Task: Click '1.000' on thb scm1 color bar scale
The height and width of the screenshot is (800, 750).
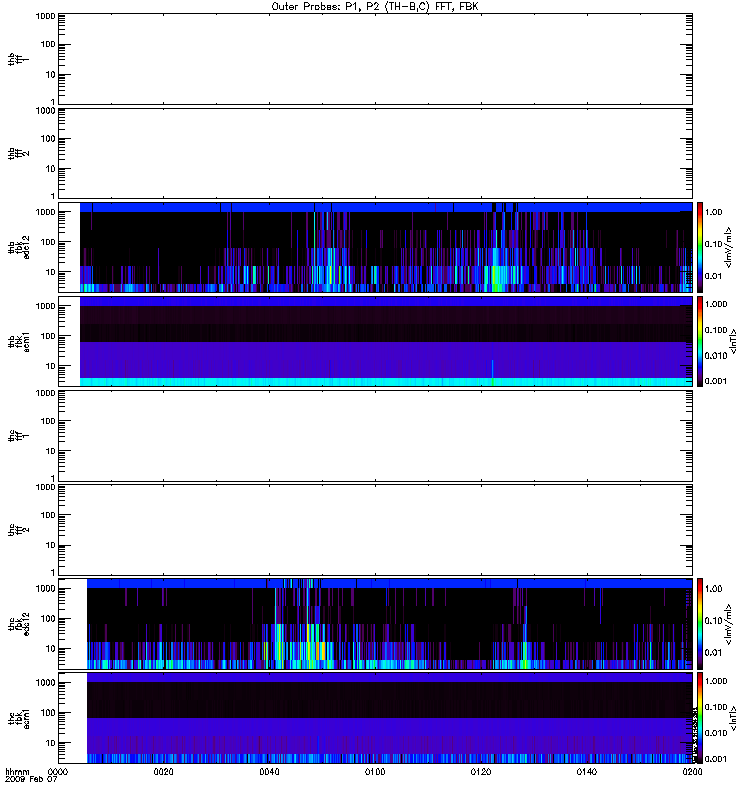Action: (716, 304)
